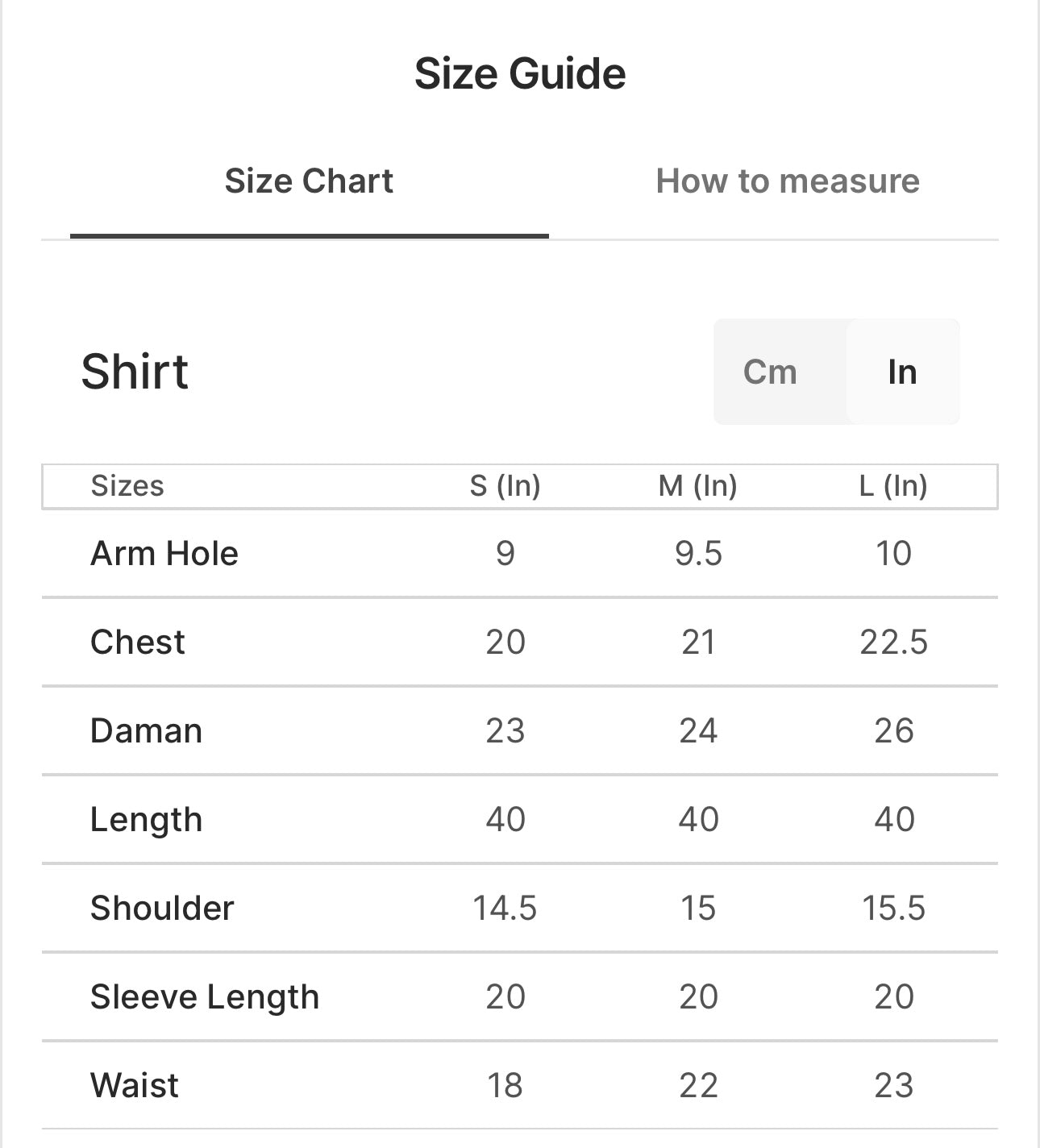Click the Shirt heading
This screenshot has height=1148, width=1040.
pyautogui.click(x=135, y=372)
